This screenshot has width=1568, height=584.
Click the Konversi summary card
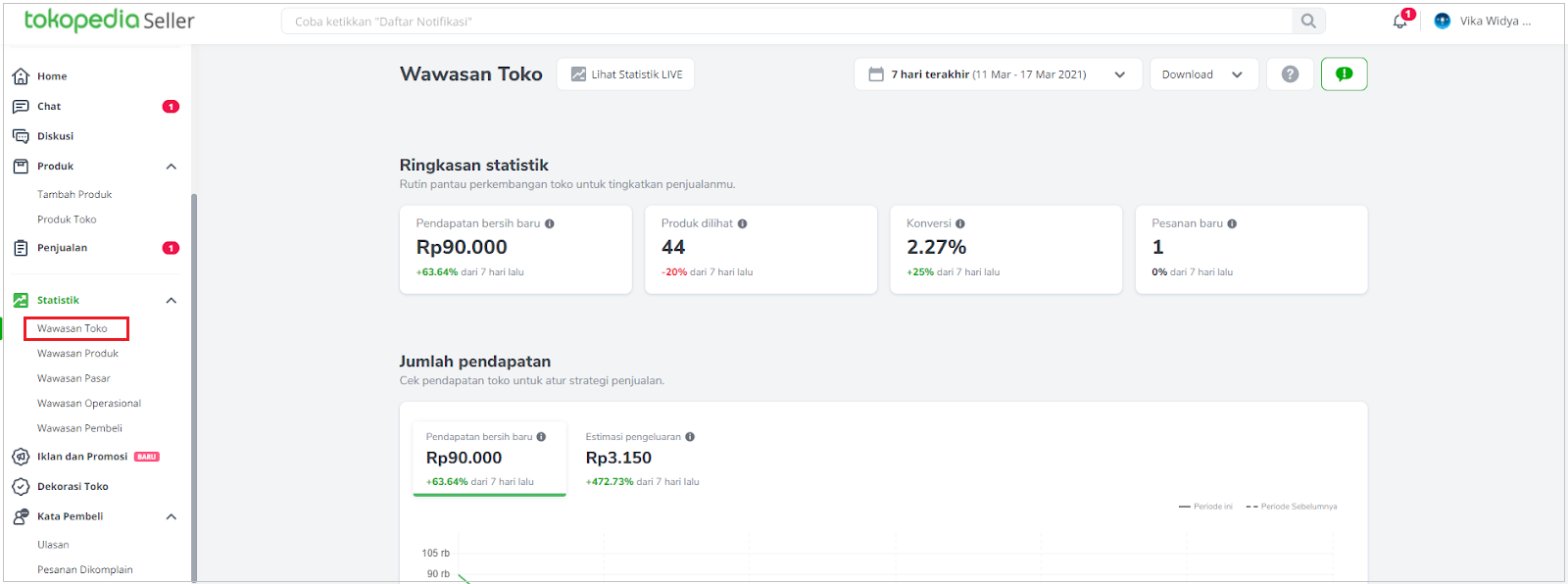coord(1005,250)
